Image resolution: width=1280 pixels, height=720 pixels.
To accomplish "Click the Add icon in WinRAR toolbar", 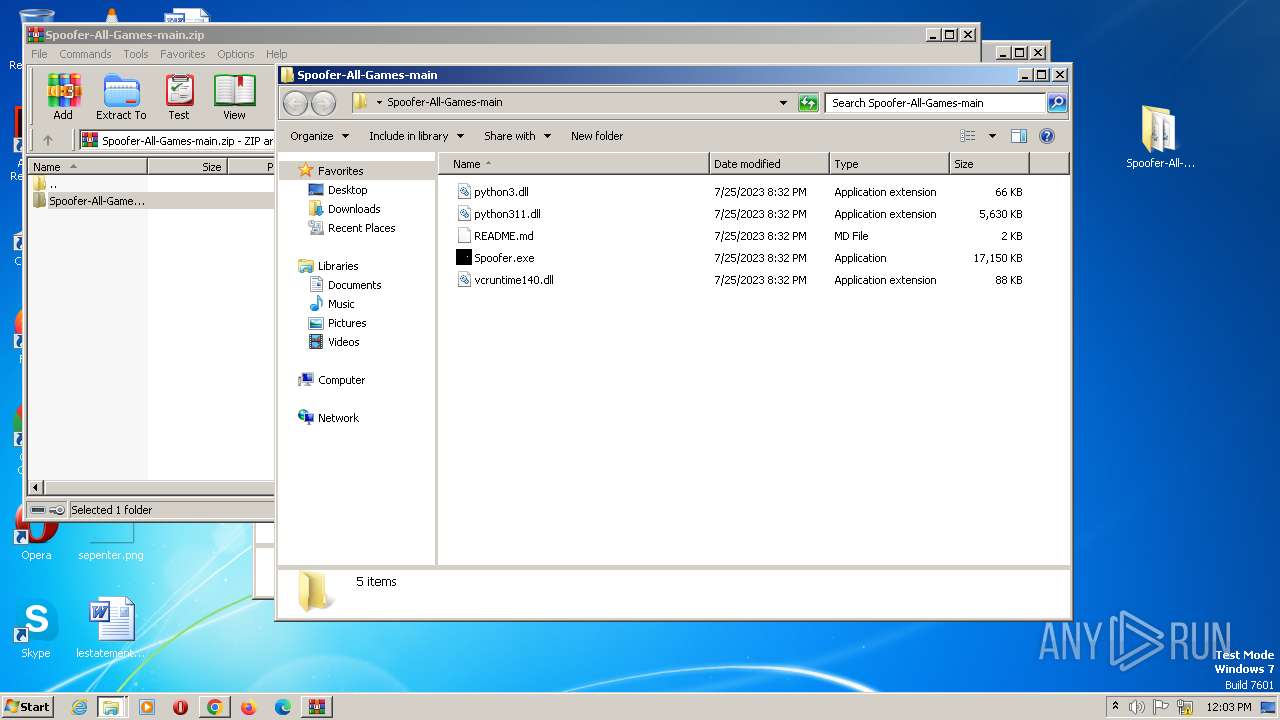I will coord(63,97).
